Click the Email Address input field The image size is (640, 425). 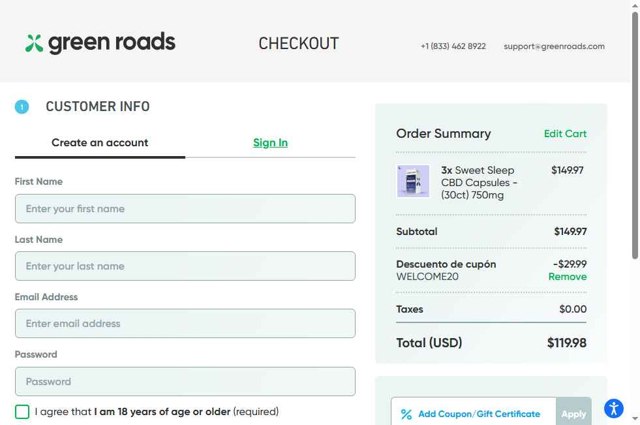(x=185, y=323)
